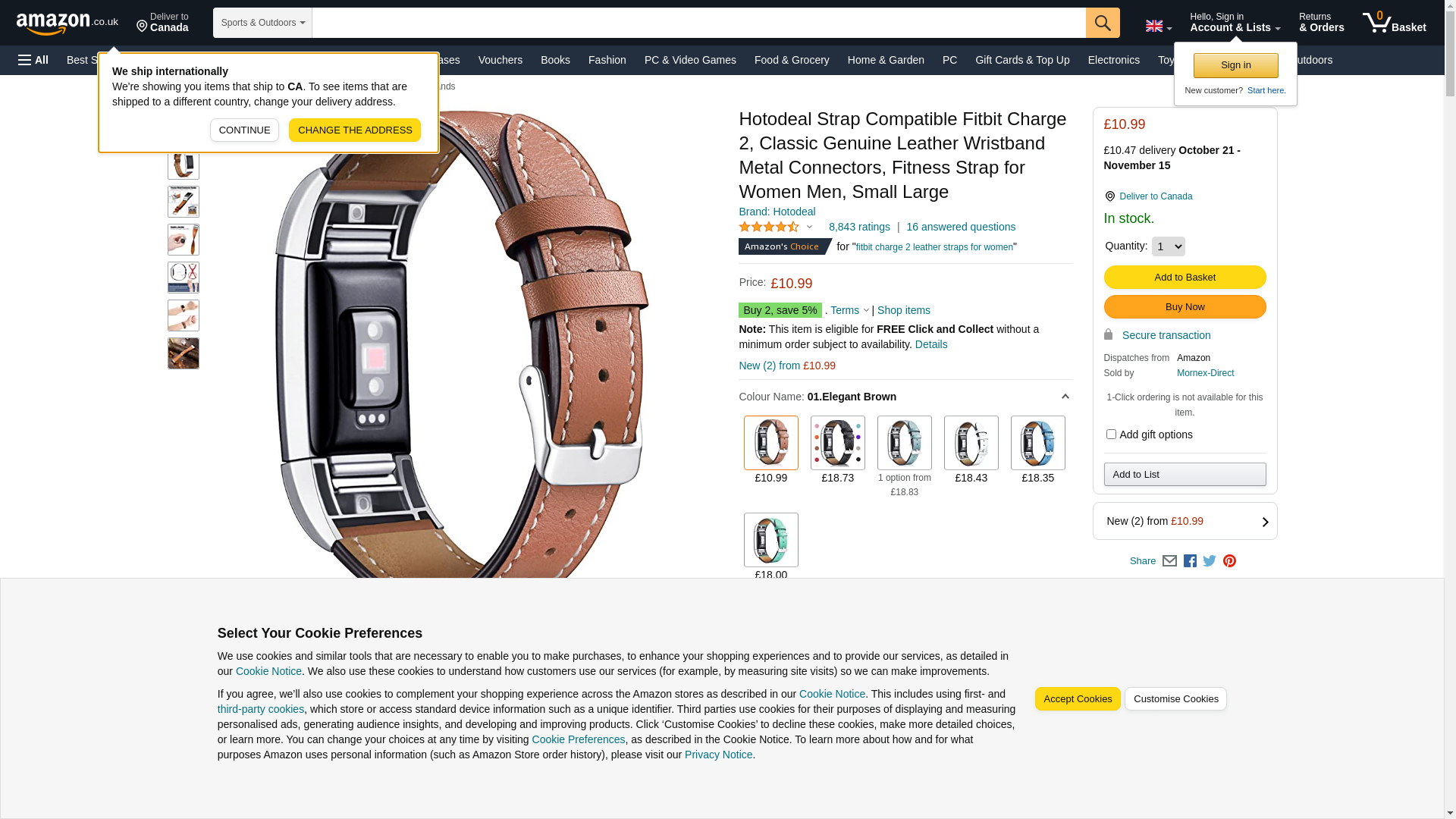This screenshot has height=819, width=1456.
Task: Open the Sports & Outdoors search category dropdown
Action: click(x=262, y=23)
